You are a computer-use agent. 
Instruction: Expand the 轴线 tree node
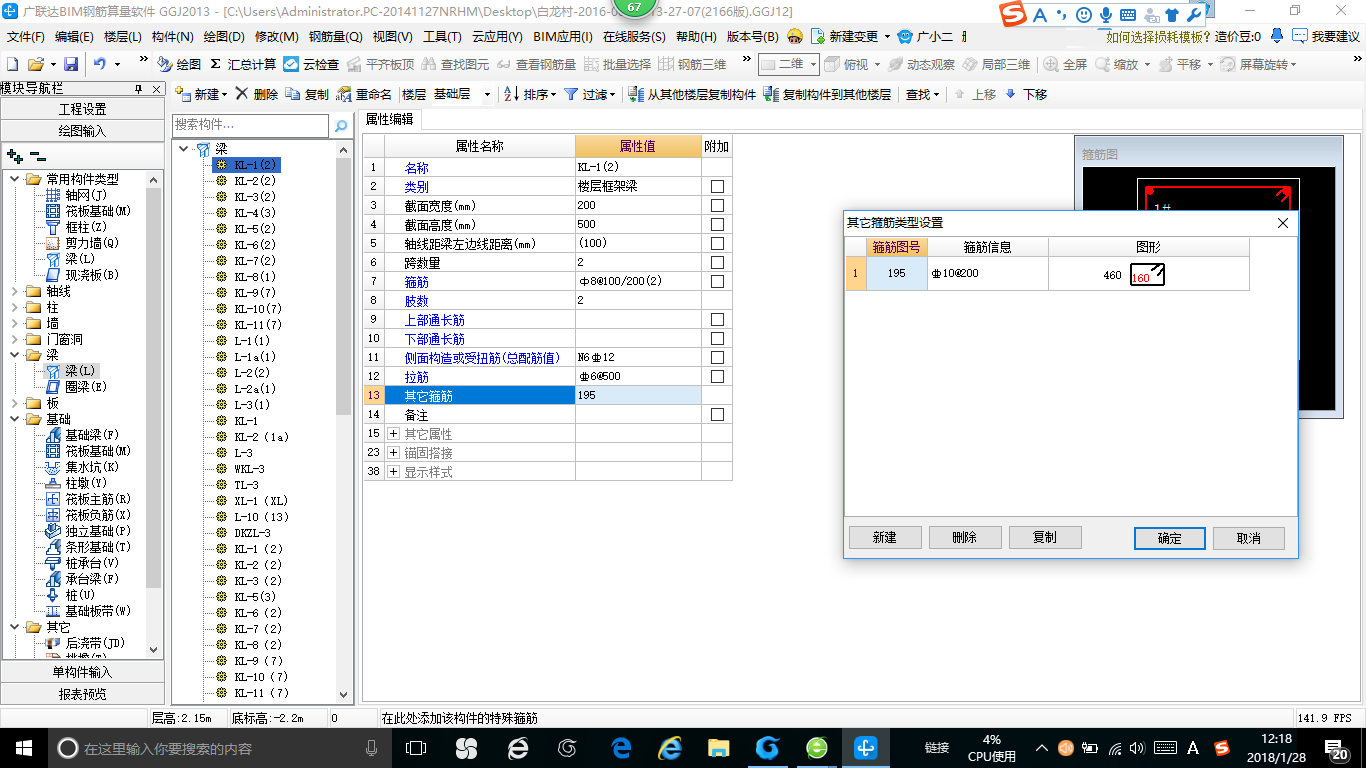click(x=15, y=291)
